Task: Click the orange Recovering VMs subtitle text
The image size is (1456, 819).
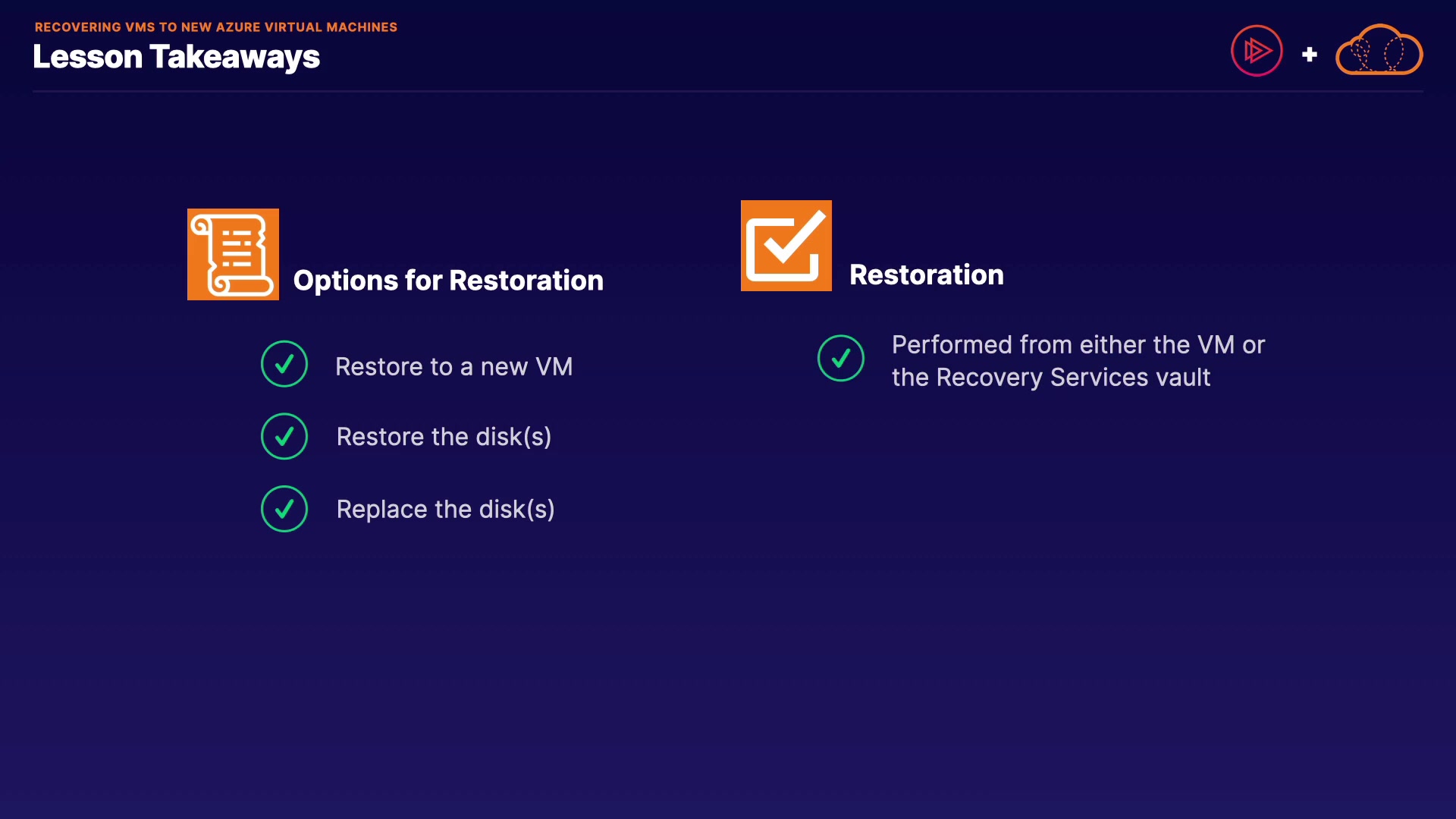Action: point(215,27)
